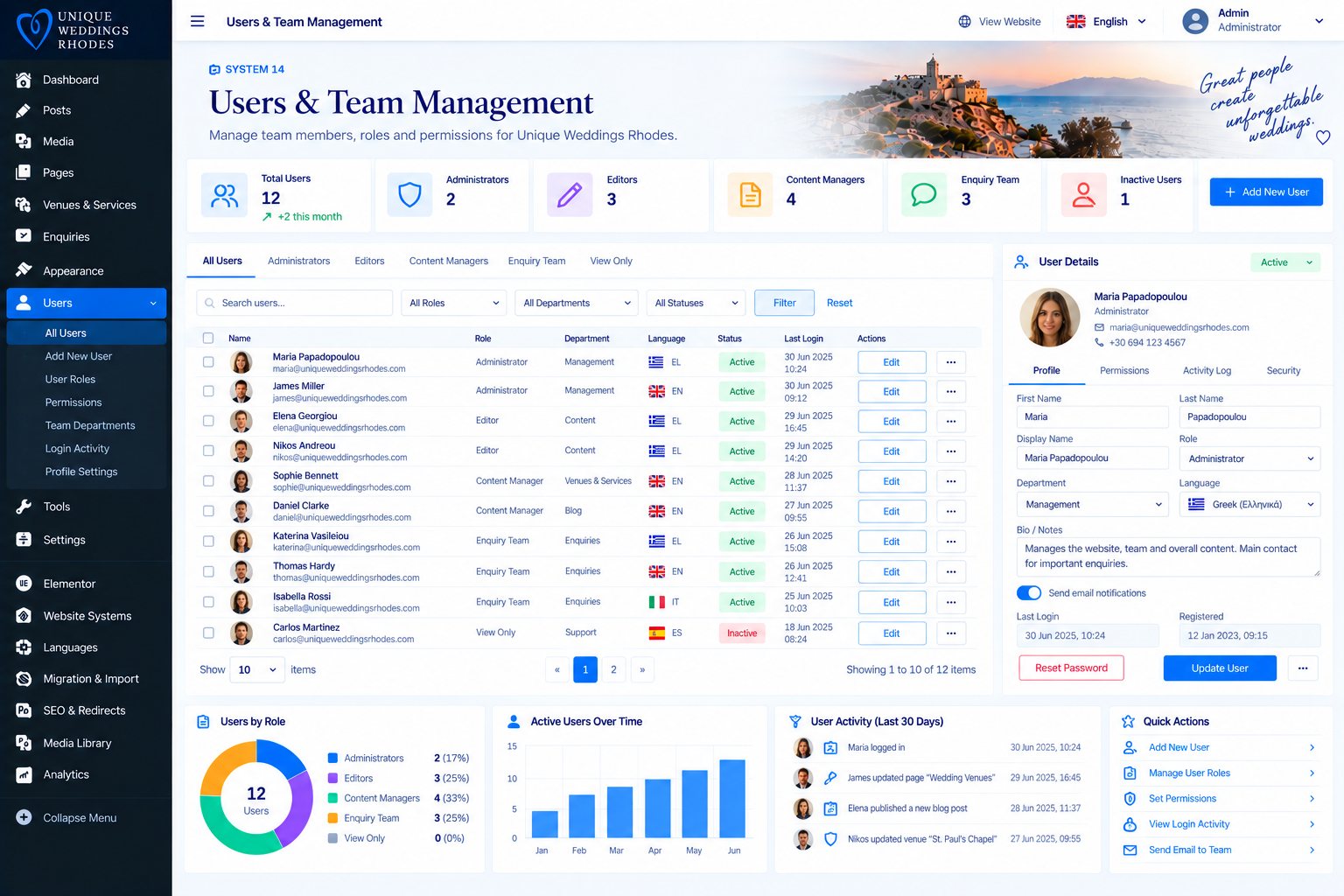Viewport: 1344px width, 896px height.
Task: Open the English language selector
Action: [x=1106, y=22]
